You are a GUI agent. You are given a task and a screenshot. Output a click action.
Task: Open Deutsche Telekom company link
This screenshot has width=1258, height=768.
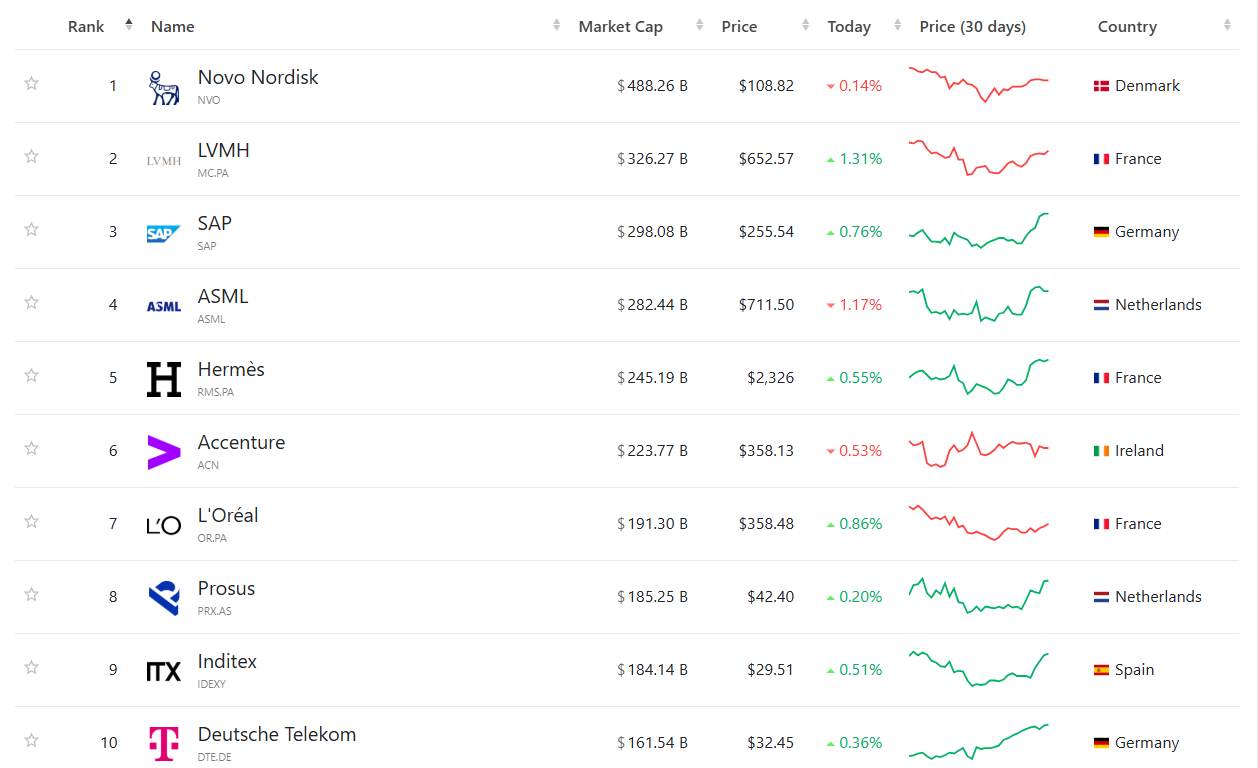pyautogui.click(x=277, y=734)
